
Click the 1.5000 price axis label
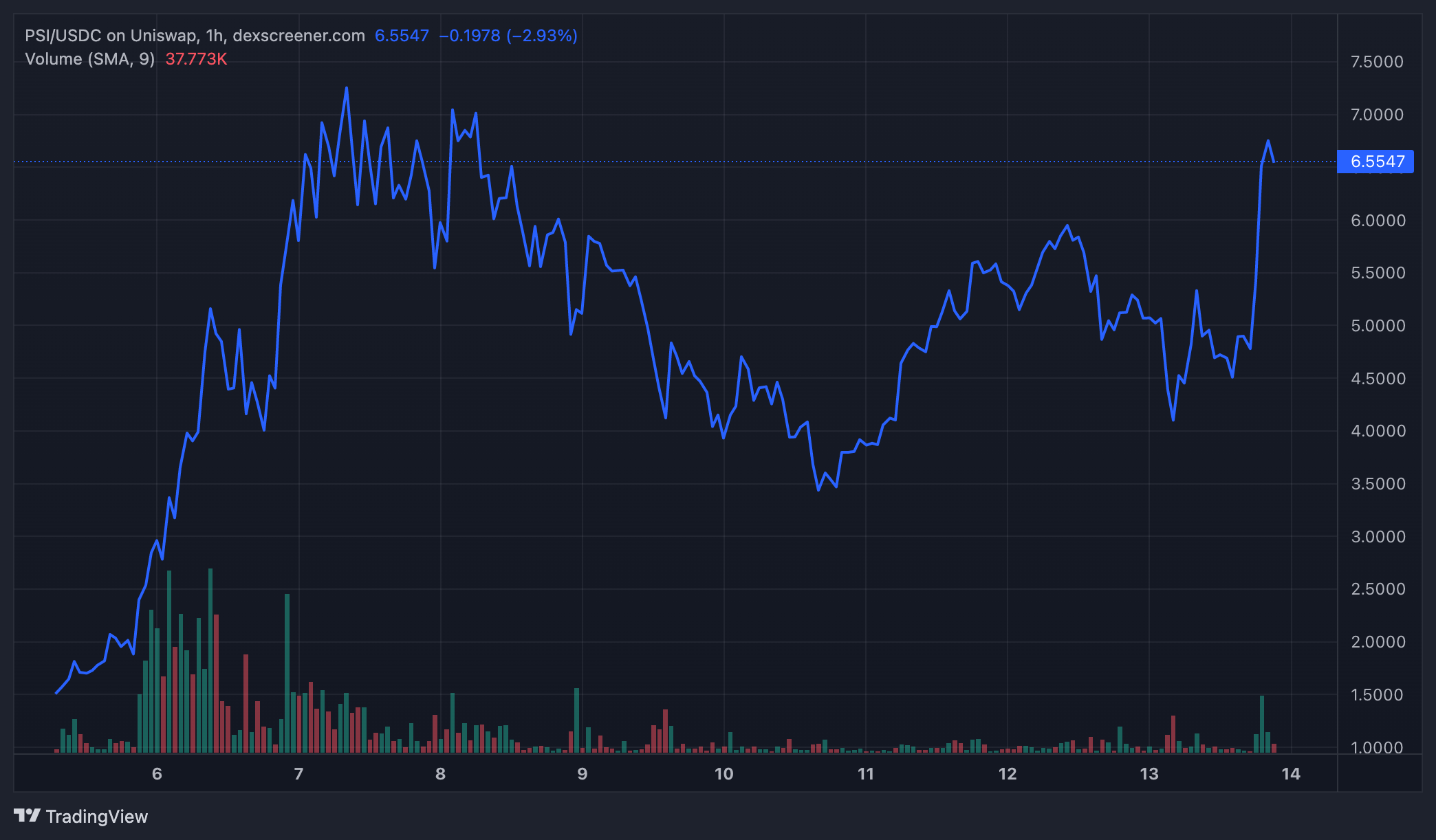point(1377,695)
